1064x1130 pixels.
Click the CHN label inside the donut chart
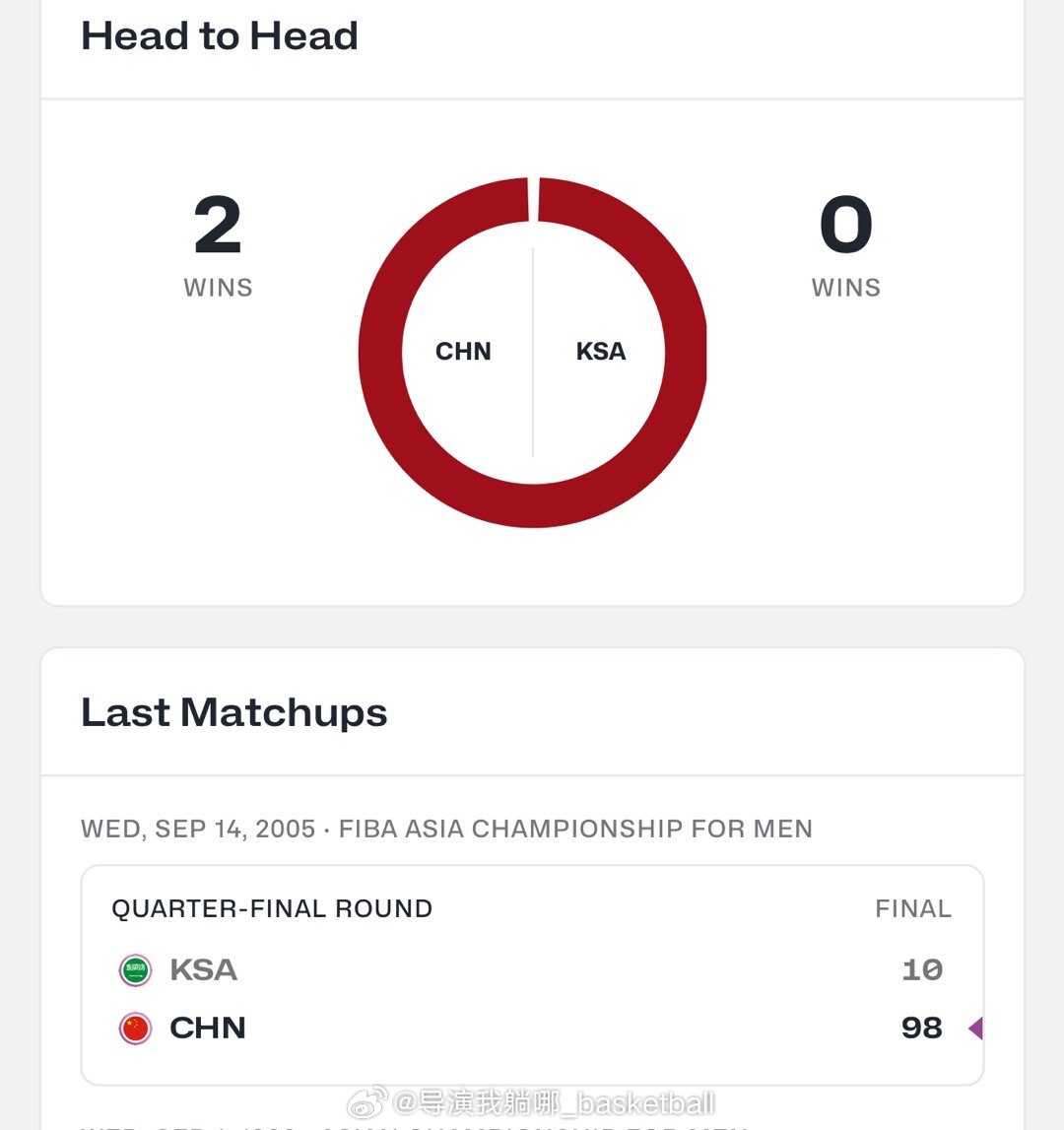[463, 351]
